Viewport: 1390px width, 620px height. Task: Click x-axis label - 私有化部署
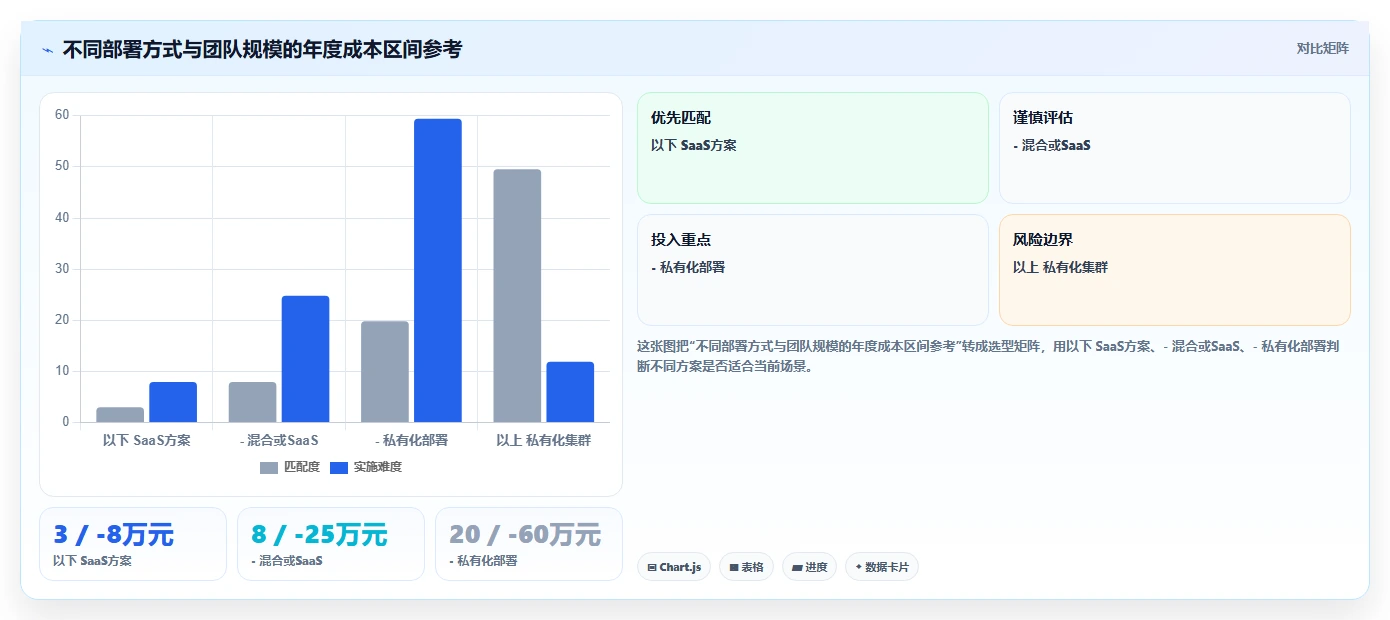411,440
